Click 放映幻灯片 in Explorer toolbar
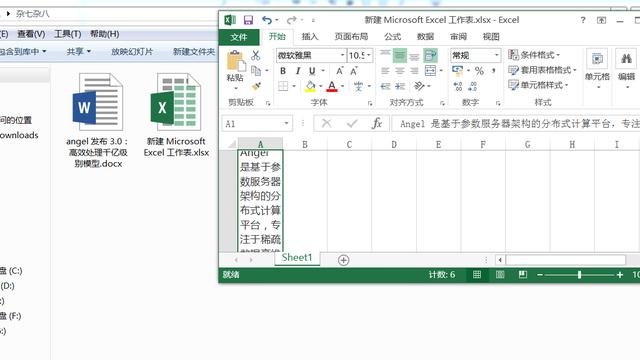The height and width of the screenshot is (360, 640). [x=132, y=51]
